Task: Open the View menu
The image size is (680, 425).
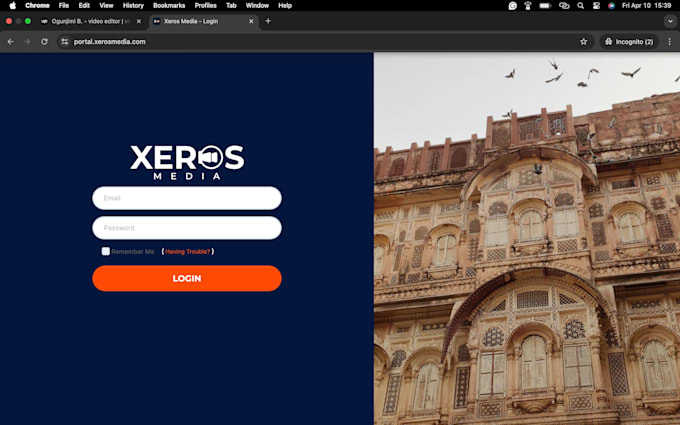Action: pos(106,6)
